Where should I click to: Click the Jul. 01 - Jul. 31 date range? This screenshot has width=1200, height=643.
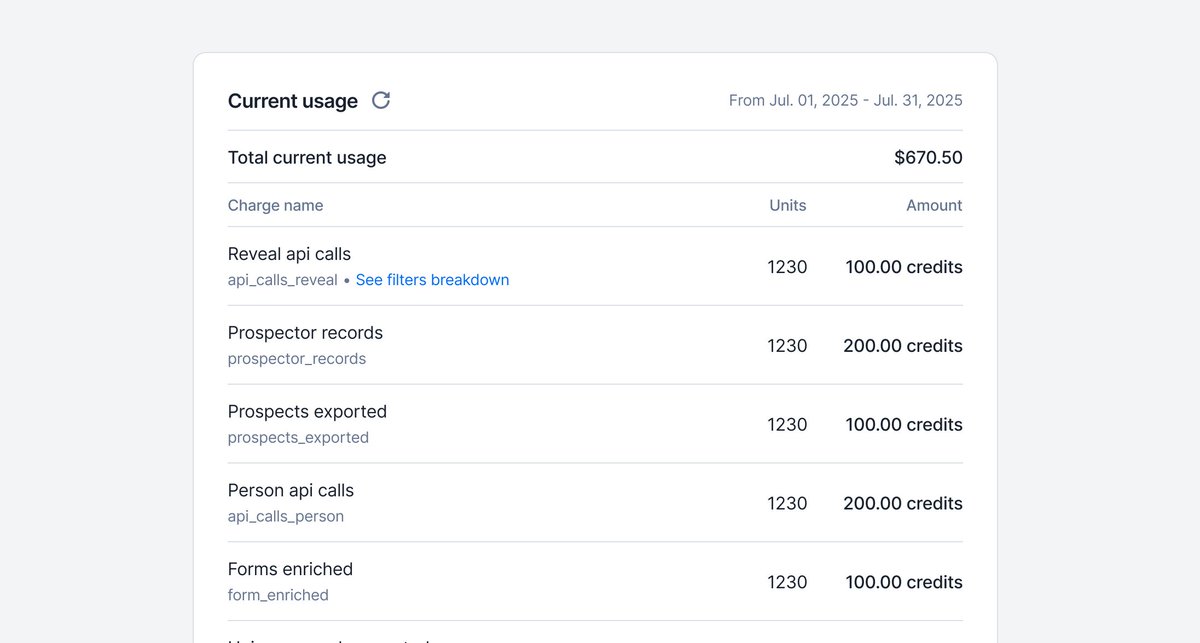tap(846, 100)
